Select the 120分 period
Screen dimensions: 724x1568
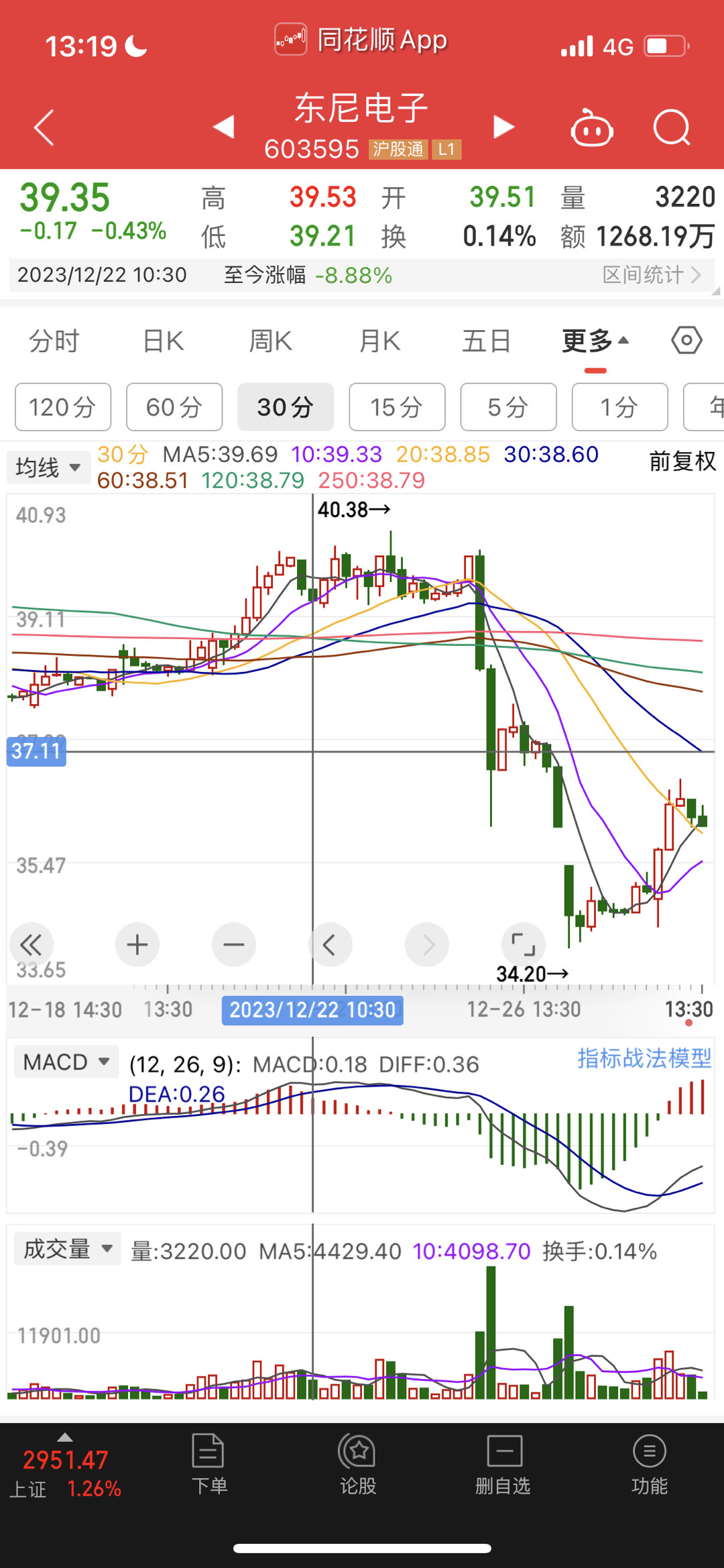[63, 407]
